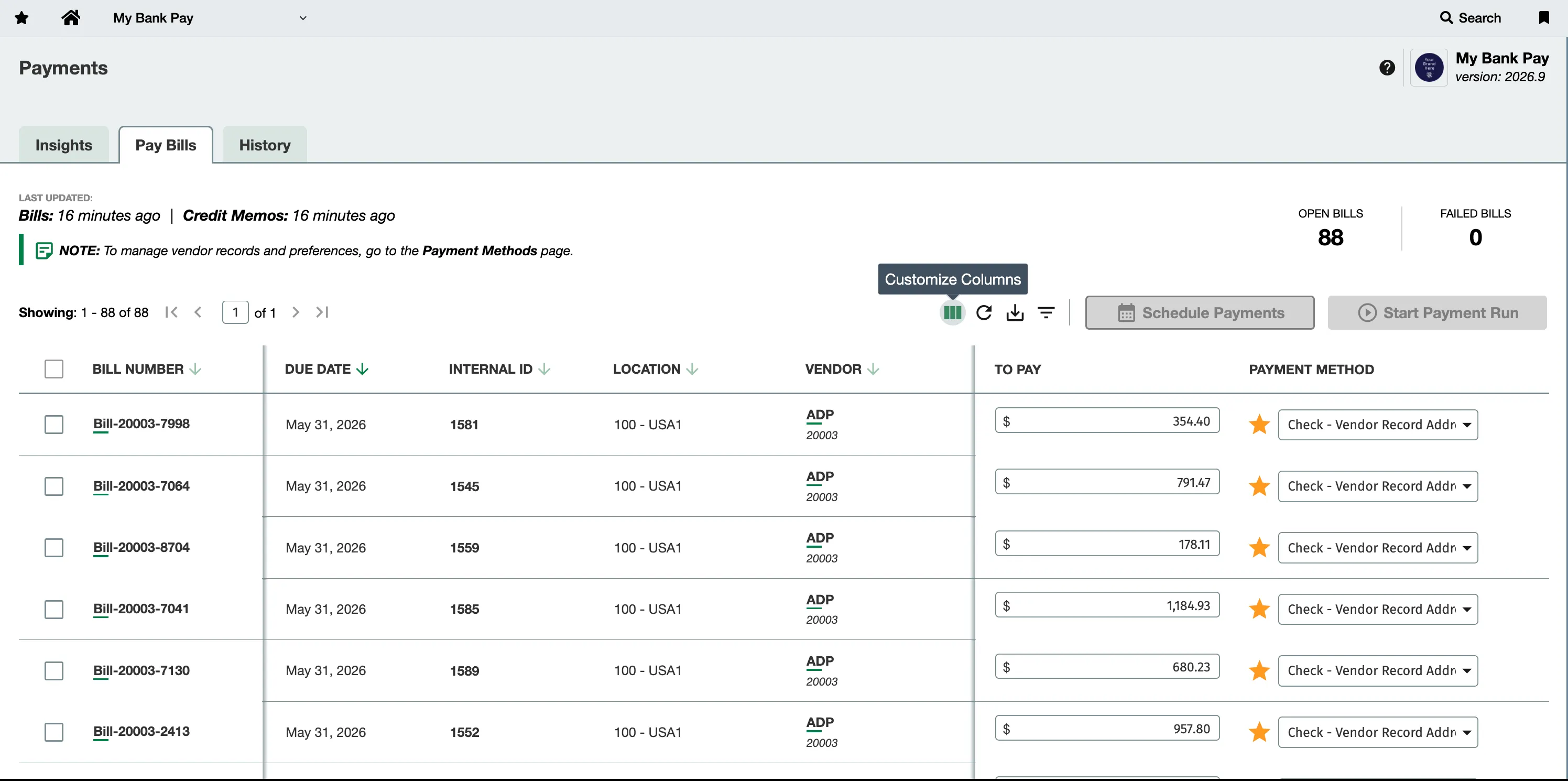Open the filter icon
This screenshot has width=1568, height=781.
(1046, 313)
